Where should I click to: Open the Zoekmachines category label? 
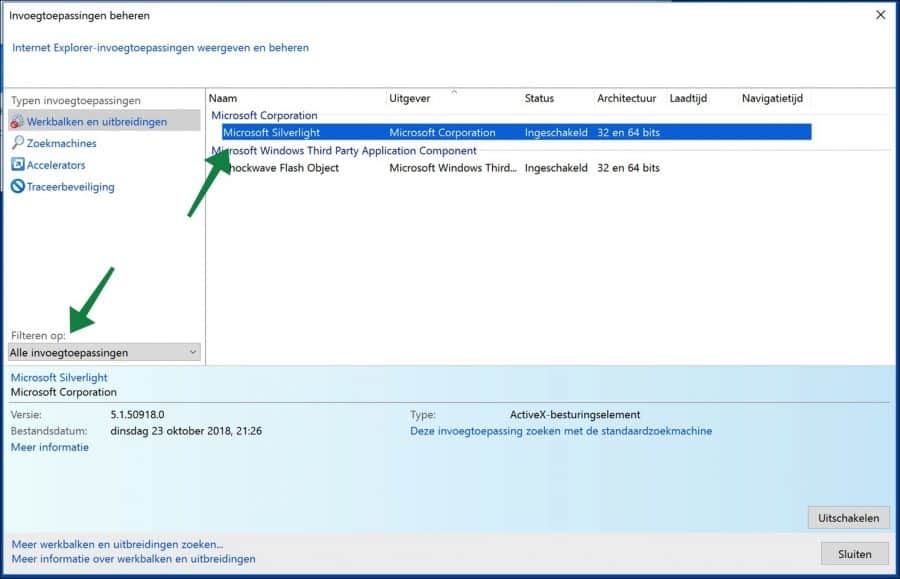coord(61,143)
